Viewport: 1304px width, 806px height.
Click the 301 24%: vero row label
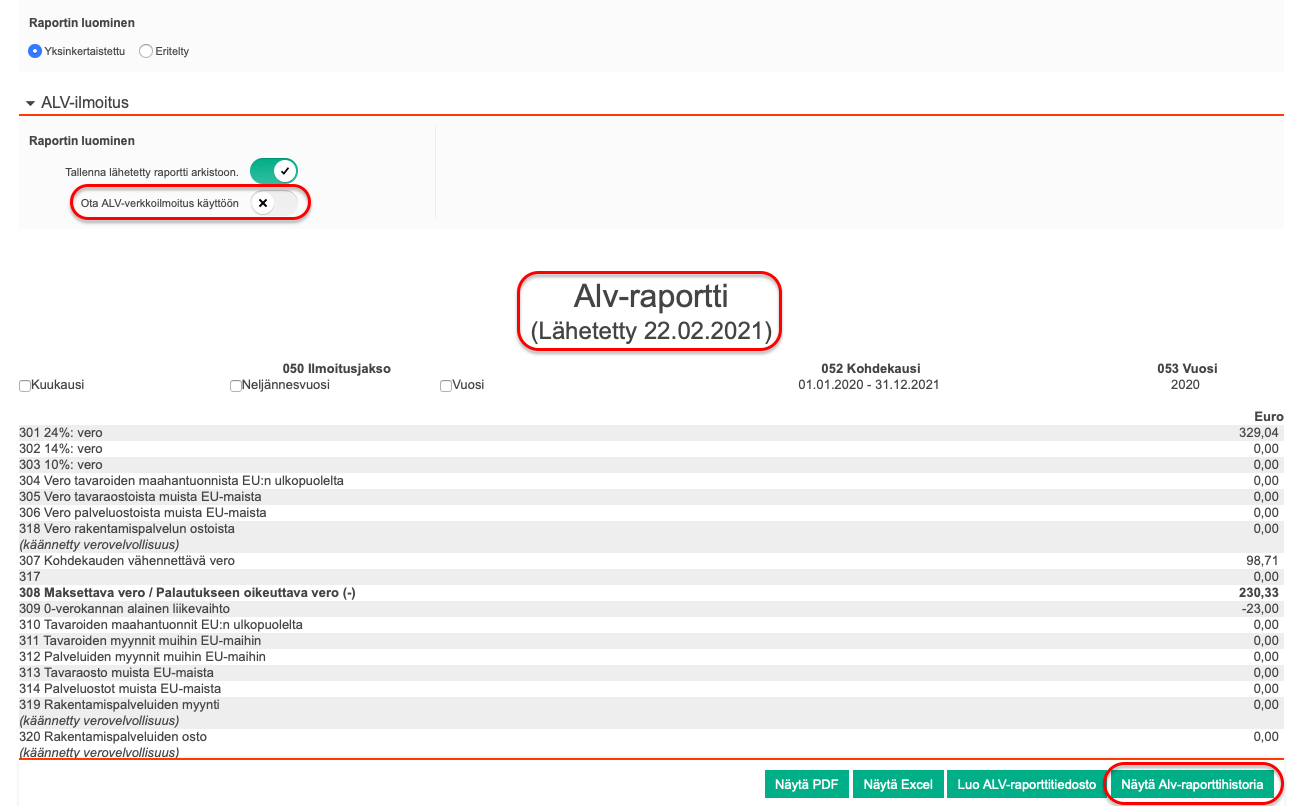click(61, 433)
